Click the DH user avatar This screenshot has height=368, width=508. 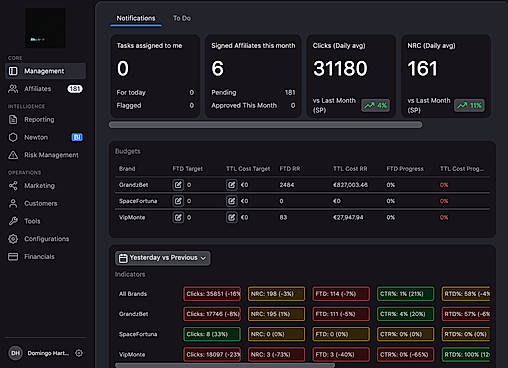point(15,353)
